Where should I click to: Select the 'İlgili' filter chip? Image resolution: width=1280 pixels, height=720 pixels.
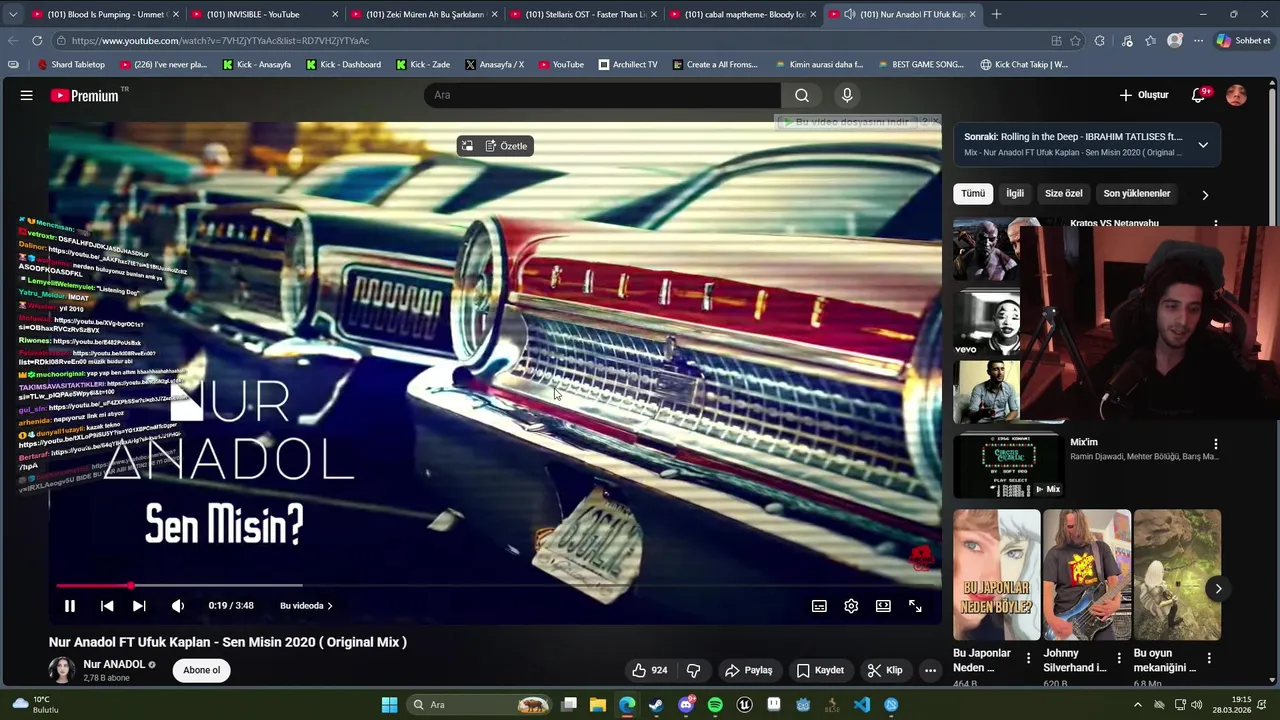[x=1015, y=193]
